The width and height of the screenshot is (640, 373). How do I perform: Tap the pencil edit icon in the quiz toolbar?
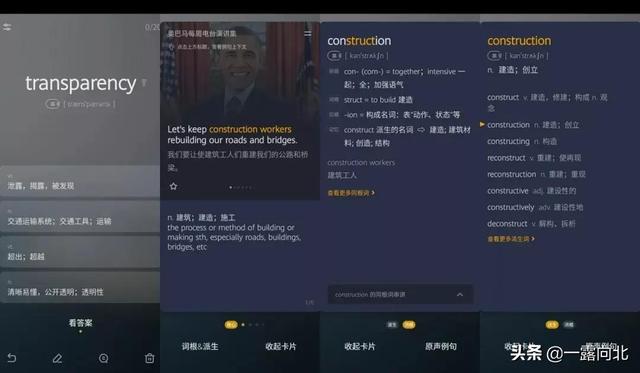point(58,358)
